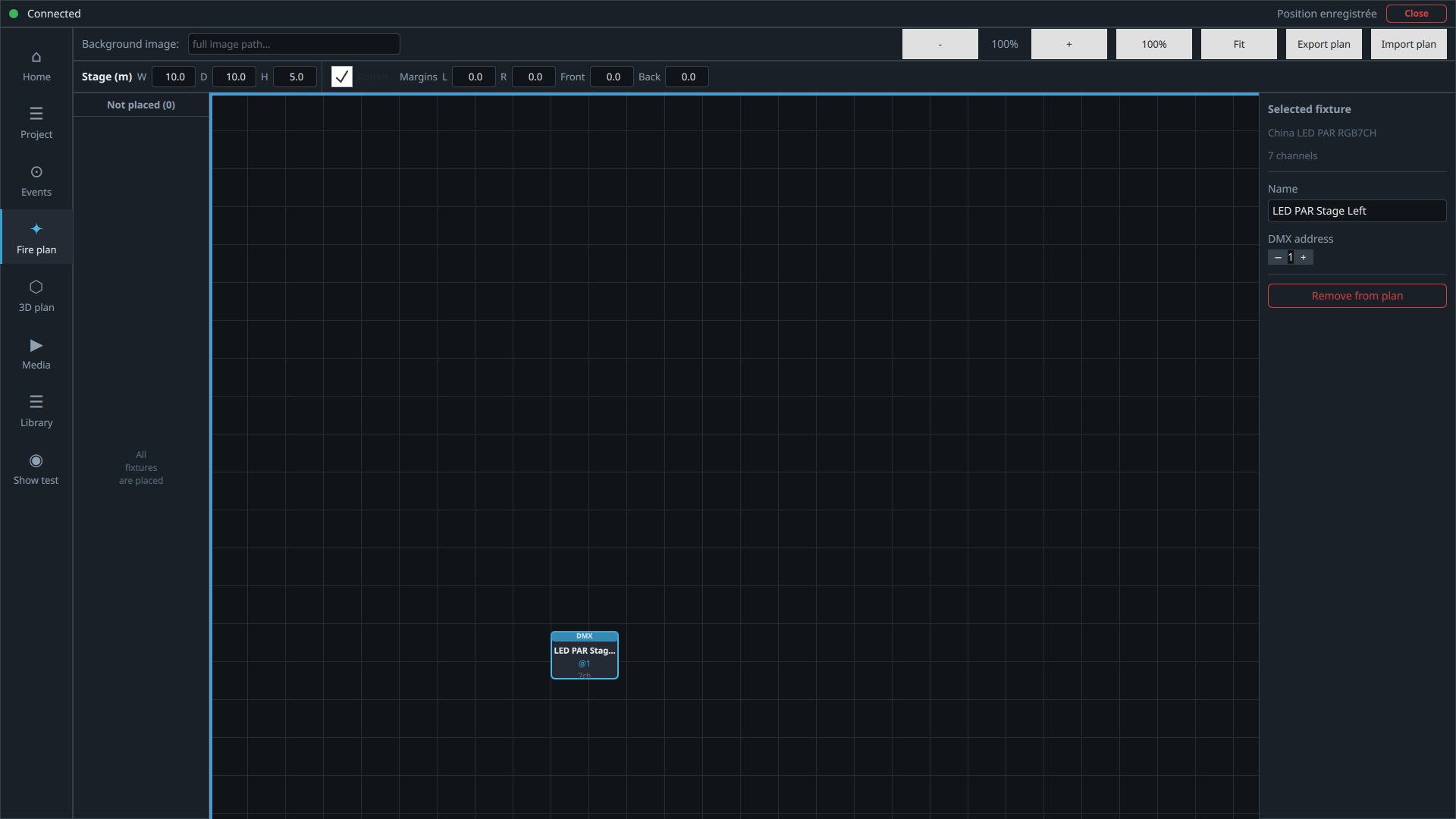
Task: Click the 7 channels text
Action: pos(1292,155)
